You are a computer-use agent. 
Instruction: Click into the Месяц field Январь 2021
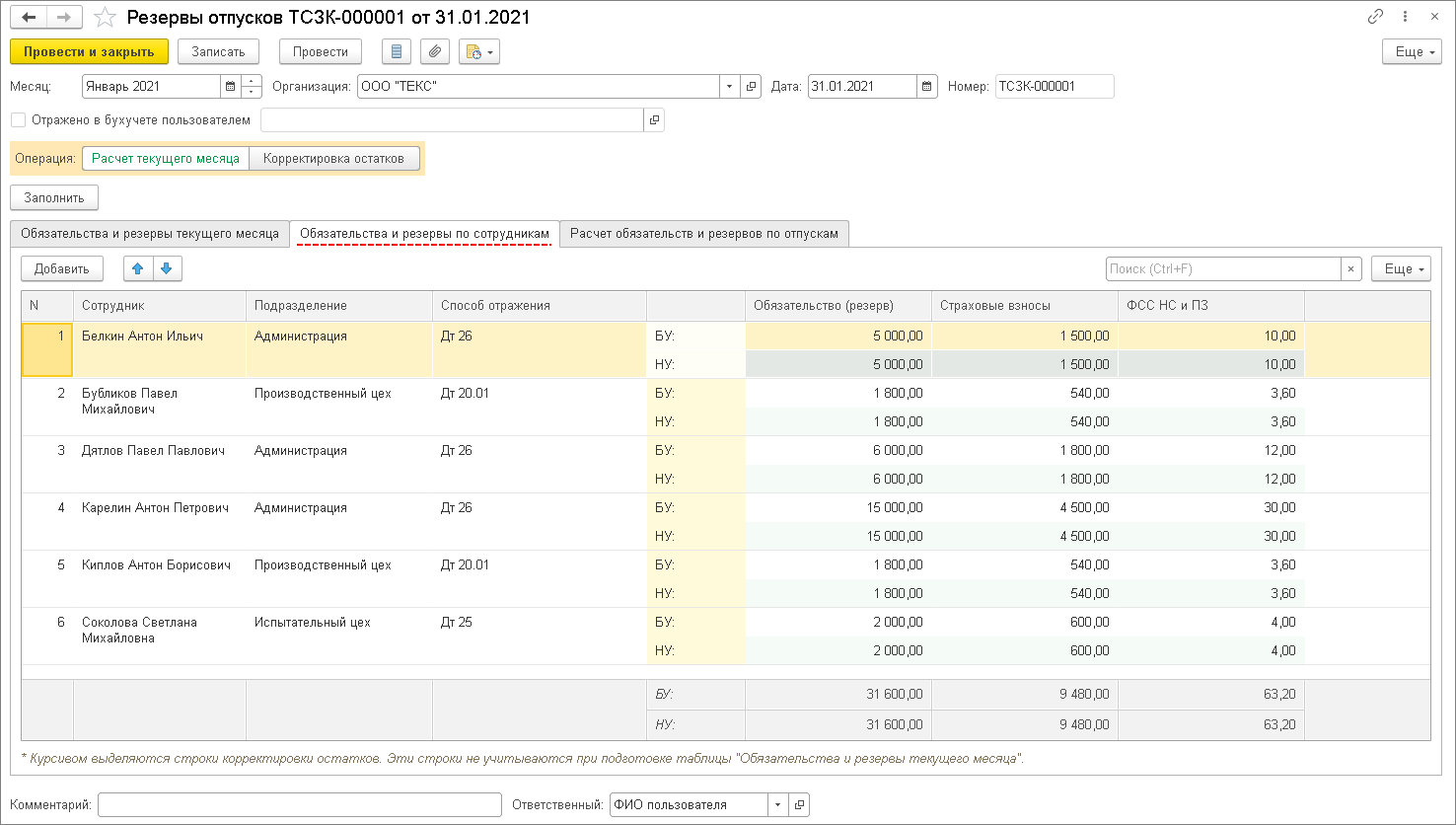[151, 87]
